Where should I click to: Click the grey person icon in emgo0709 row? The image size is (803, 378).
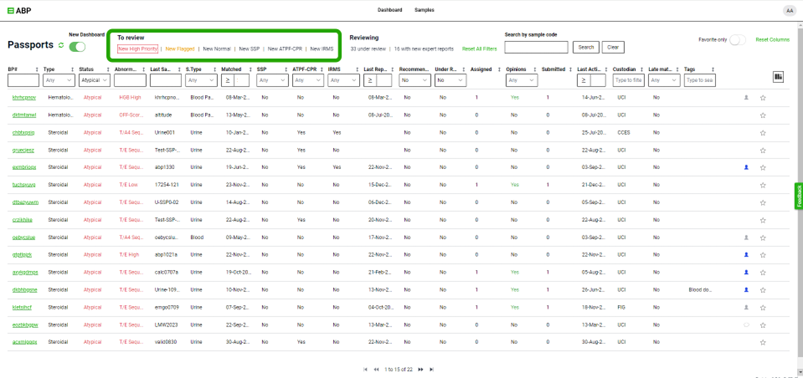(x=746, y=307)
